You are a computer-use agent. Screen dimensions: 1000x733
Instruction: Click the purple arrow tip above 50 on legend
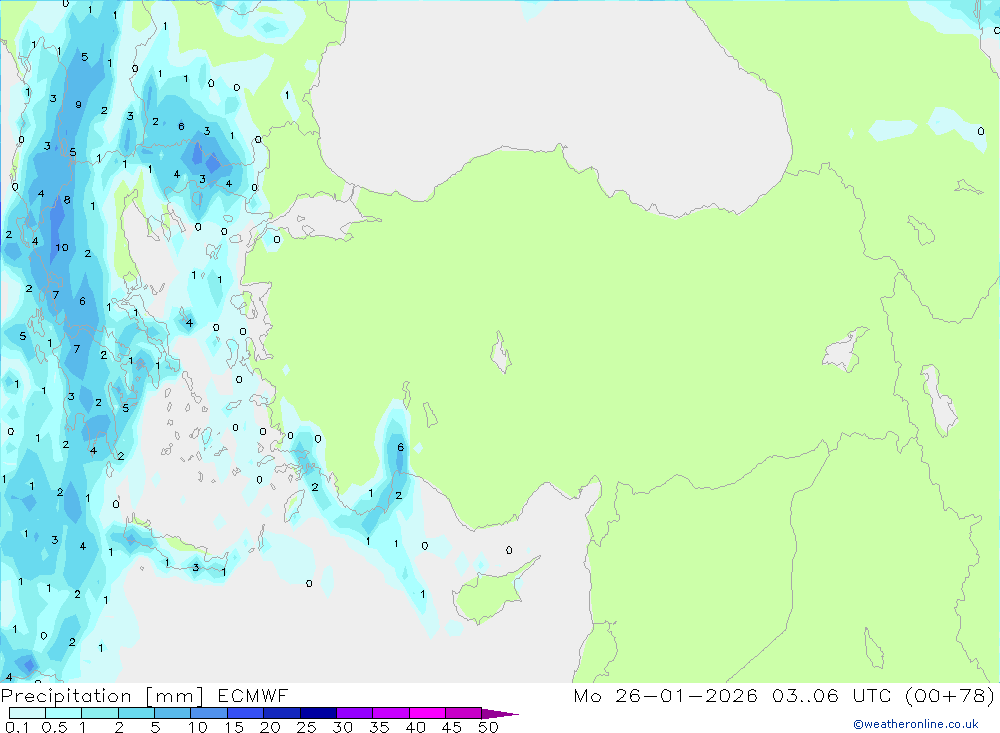[500, 714]
